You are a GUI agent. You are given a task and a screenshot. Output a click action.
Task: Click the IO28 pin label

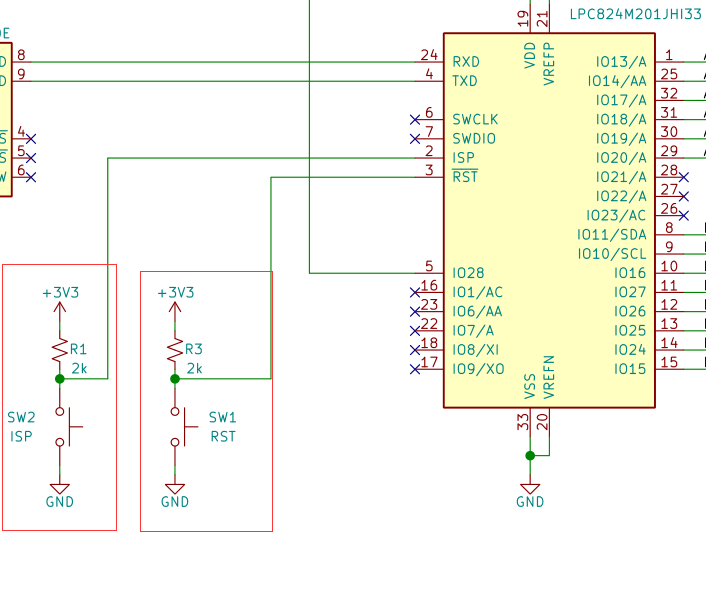coord(468,273)
